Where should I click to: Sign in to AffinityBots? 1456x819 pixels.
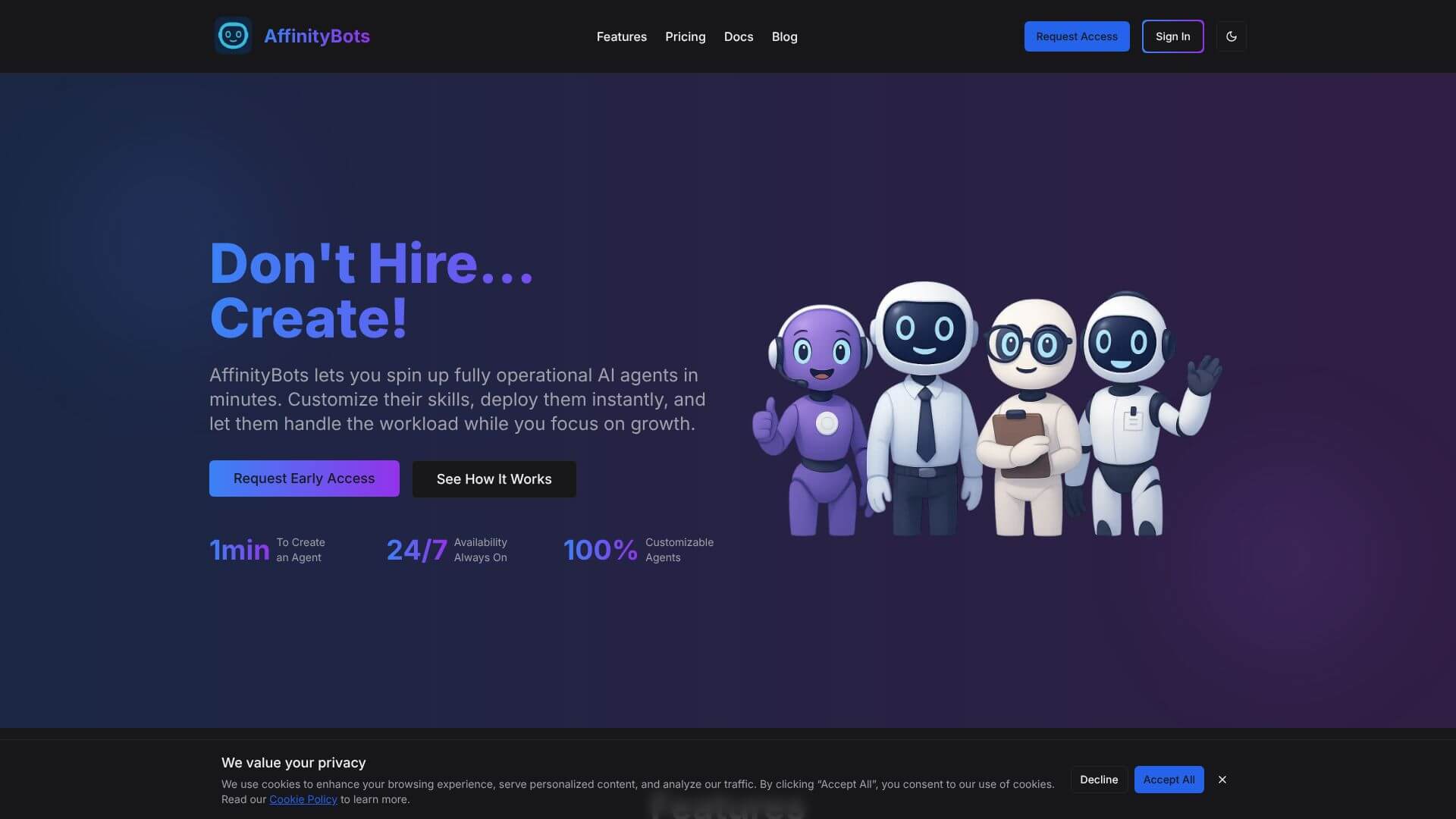click(x=1172, y=36)
